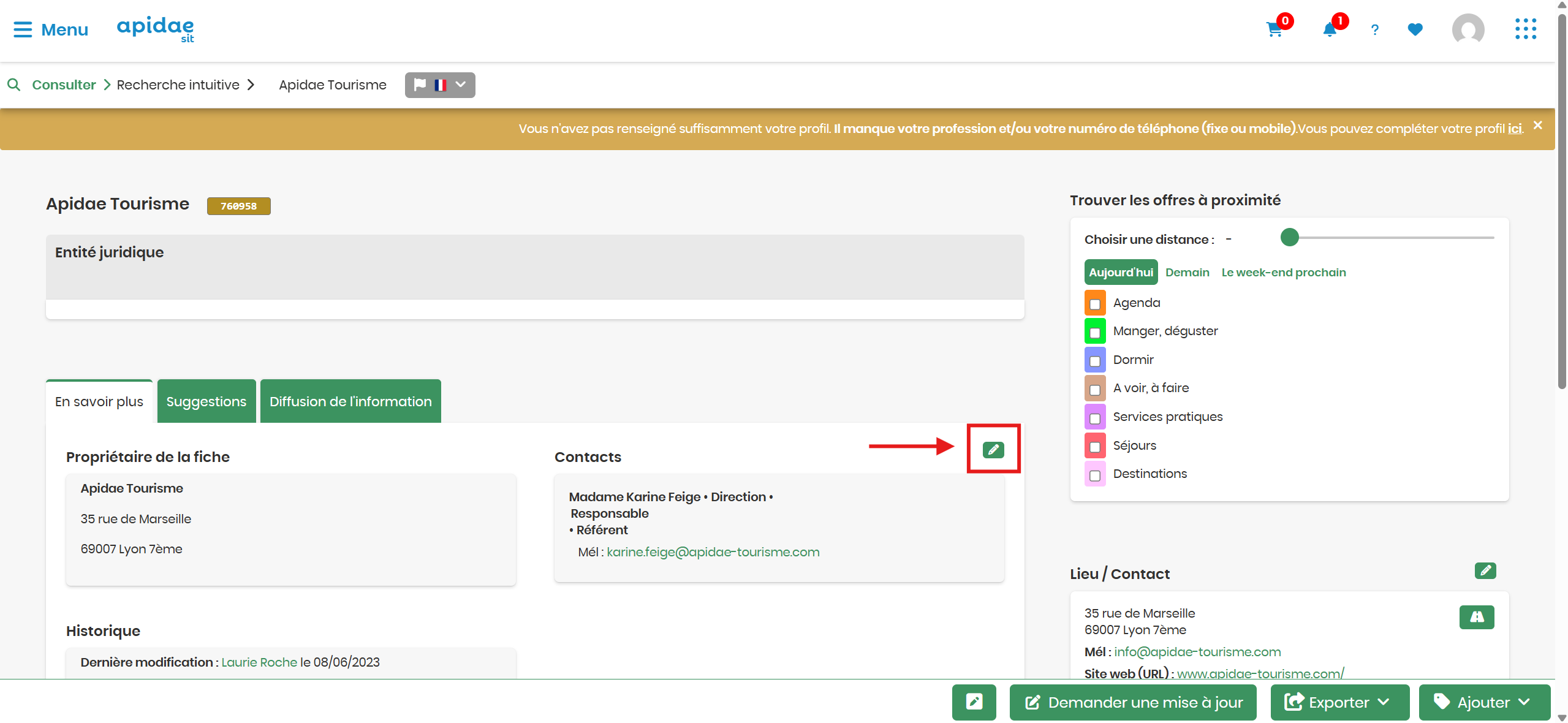Screen dimensions: 1568x723
Task: Click the page vertical scrollbar
Action: [1562, 202]
